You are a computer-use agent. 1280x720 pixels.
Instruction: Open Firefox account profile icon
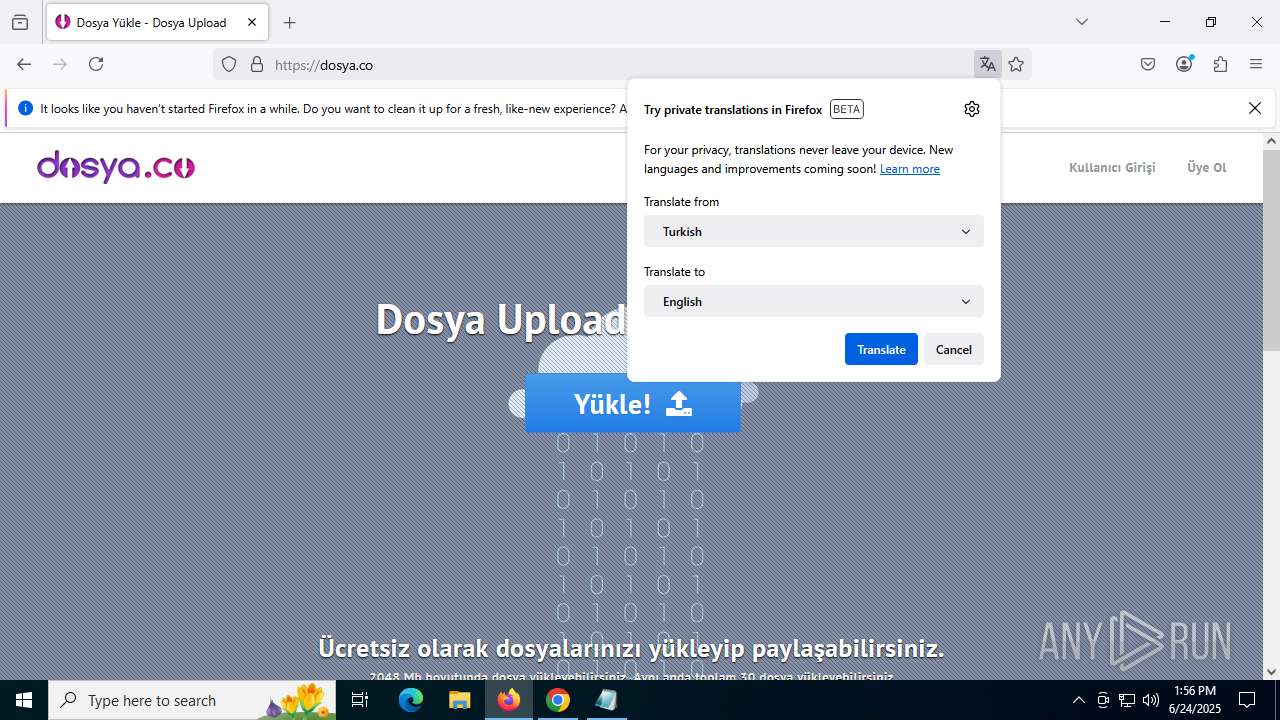1184,64
